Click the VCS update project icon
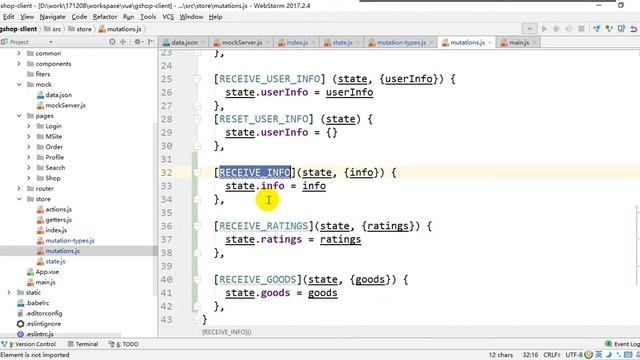The image size is (640, 360). [x=597, y=29]
